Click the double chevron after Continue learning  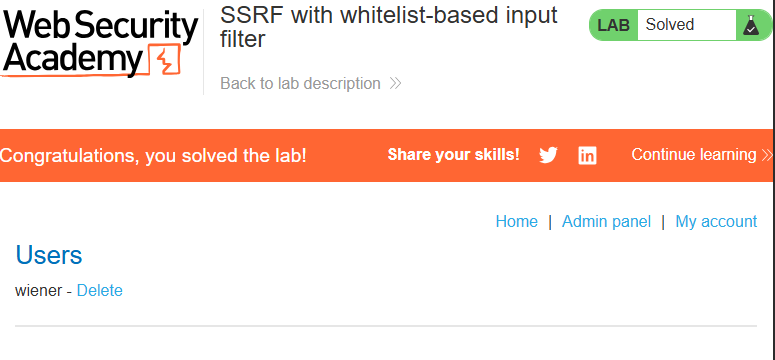[767, 155]
